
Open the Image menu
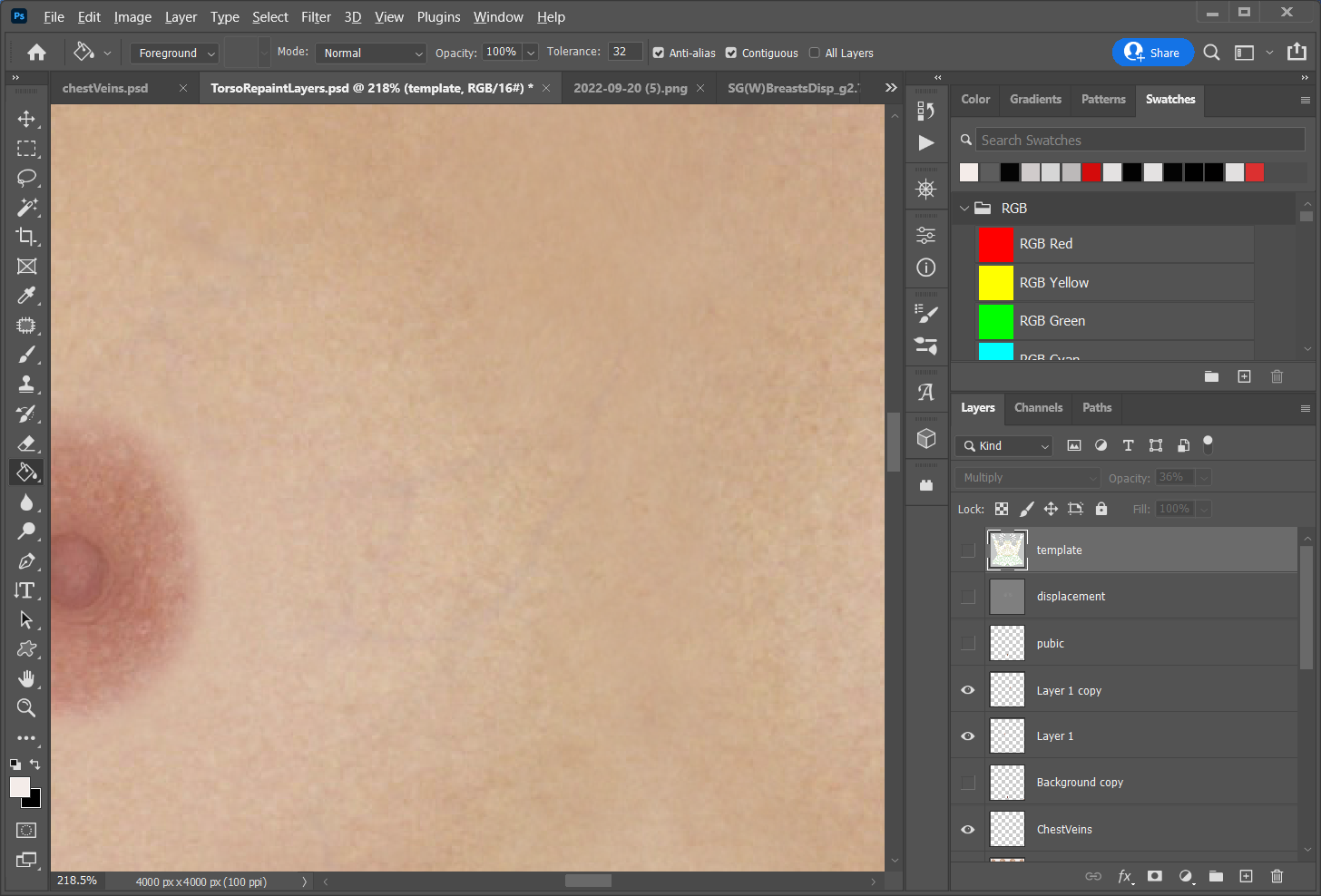click(132, 16)
